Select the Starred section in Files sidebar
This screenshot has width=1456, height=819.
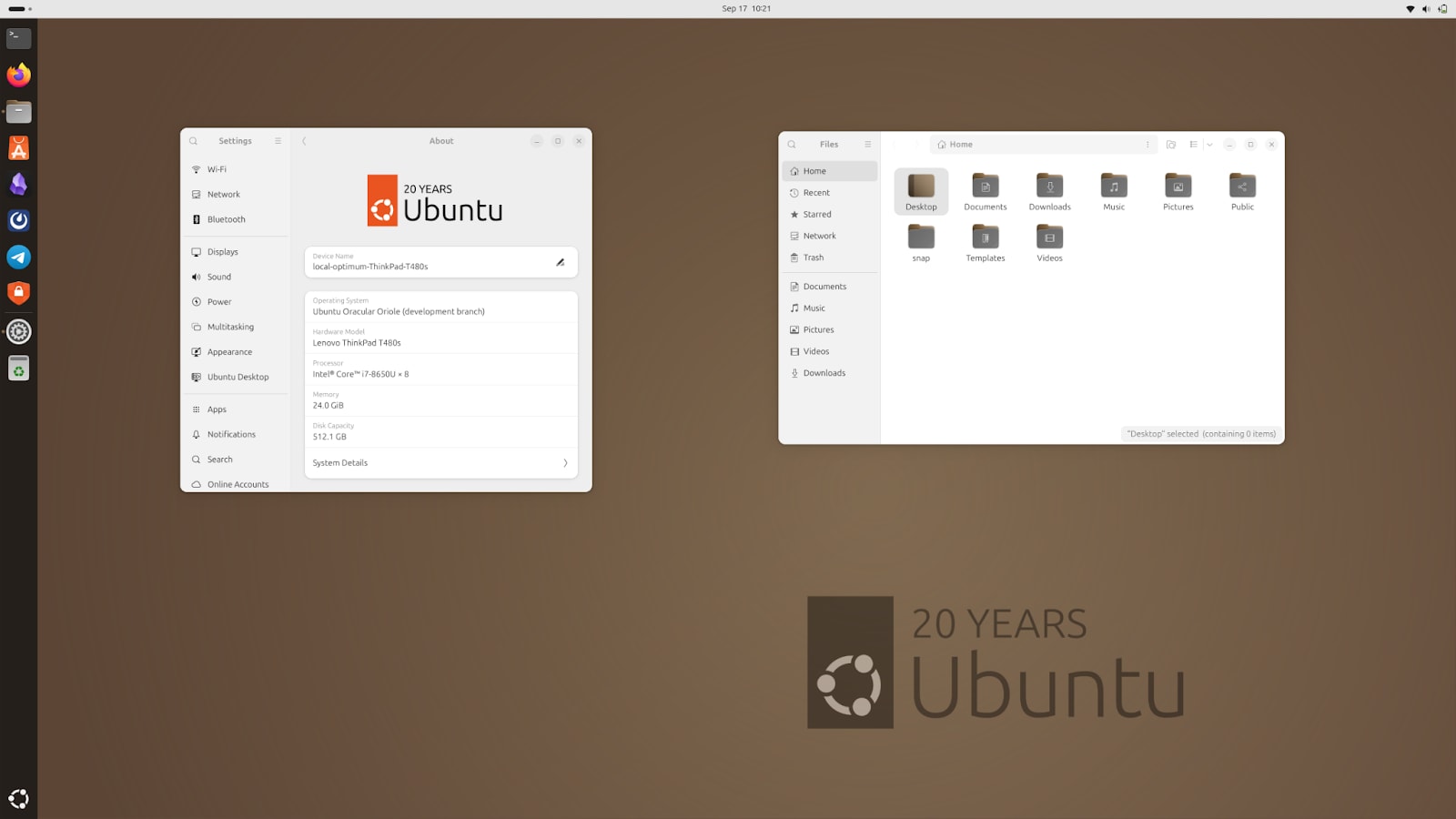[x=815, y=214]
